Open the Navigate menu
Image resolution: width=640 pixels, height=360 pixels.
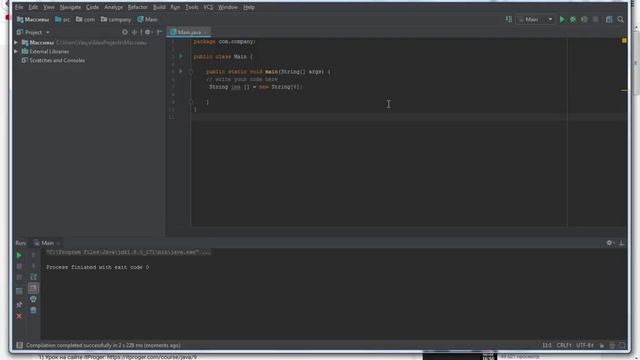(70, 7)
